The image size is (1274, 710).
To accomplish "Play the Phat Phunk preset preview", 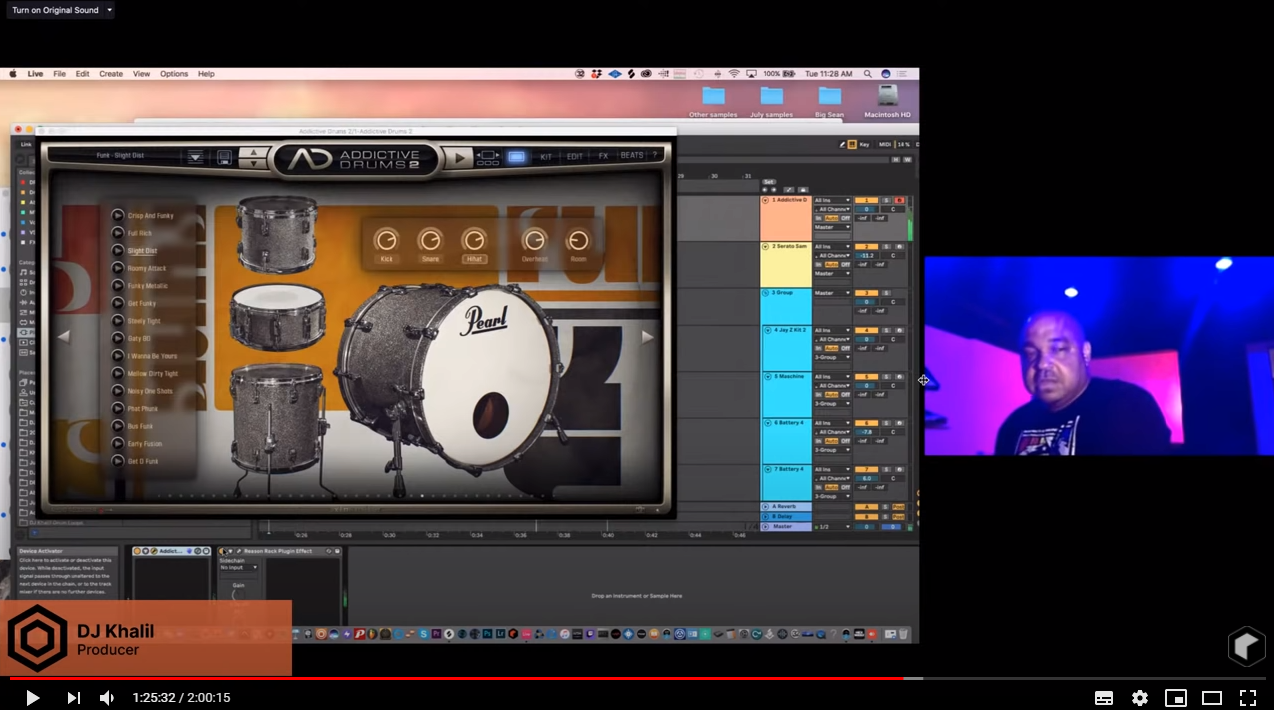I will 118,408.
